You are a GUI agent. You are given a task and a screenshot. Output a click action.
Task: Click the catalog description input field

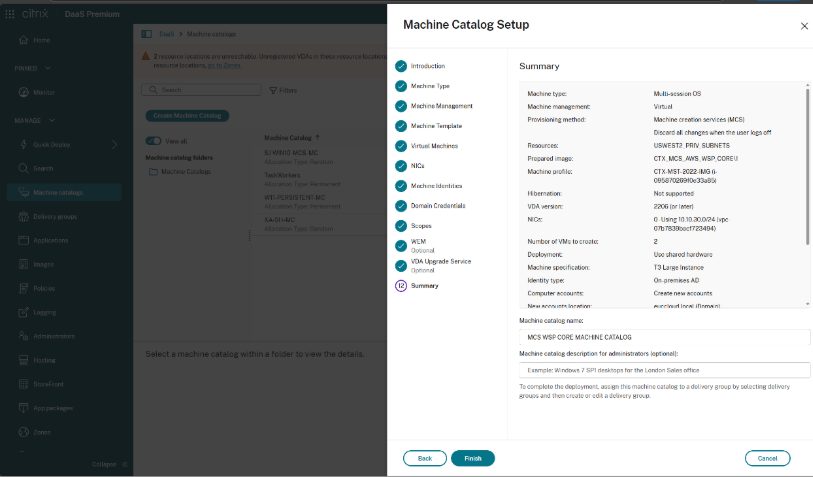point(664,370)
